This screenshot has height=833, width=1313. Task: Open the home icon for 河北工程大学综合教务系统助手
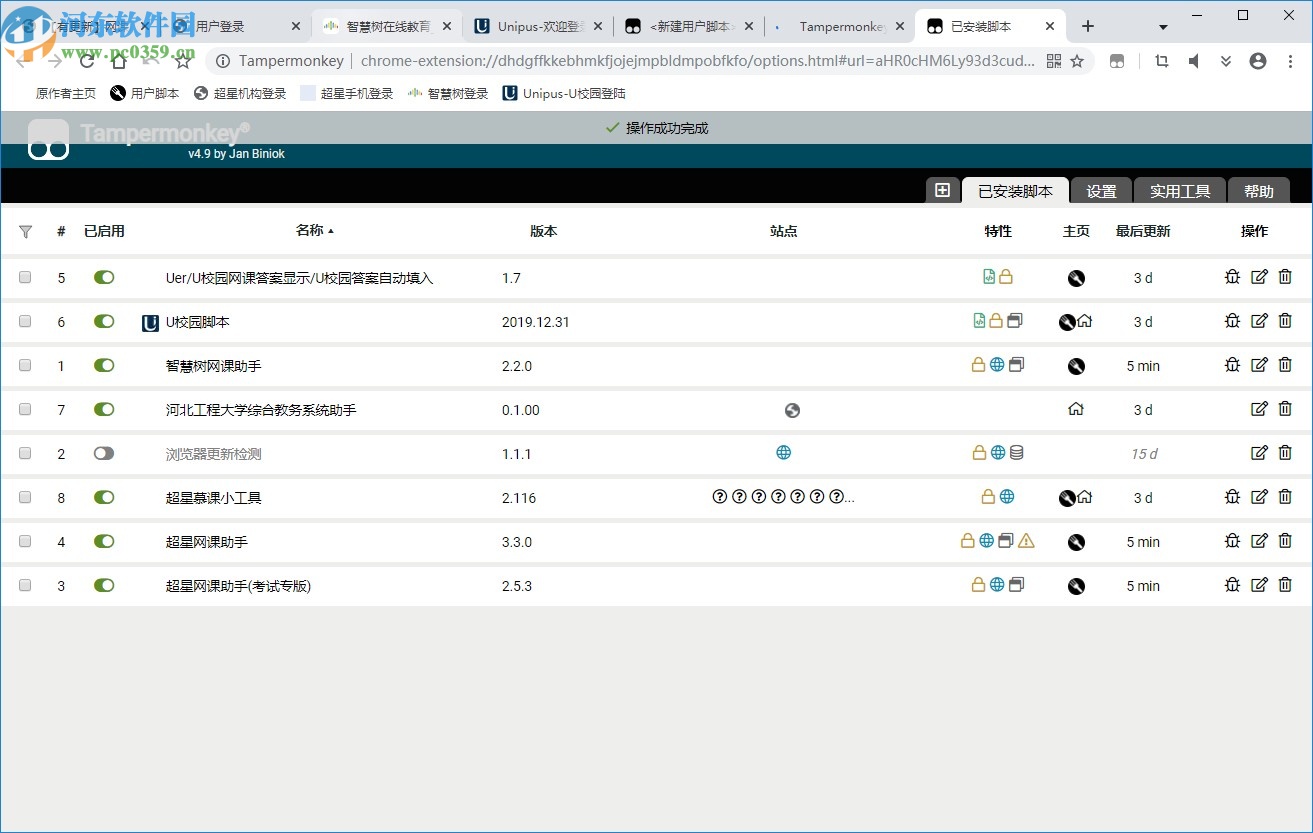coord(1077,409)
